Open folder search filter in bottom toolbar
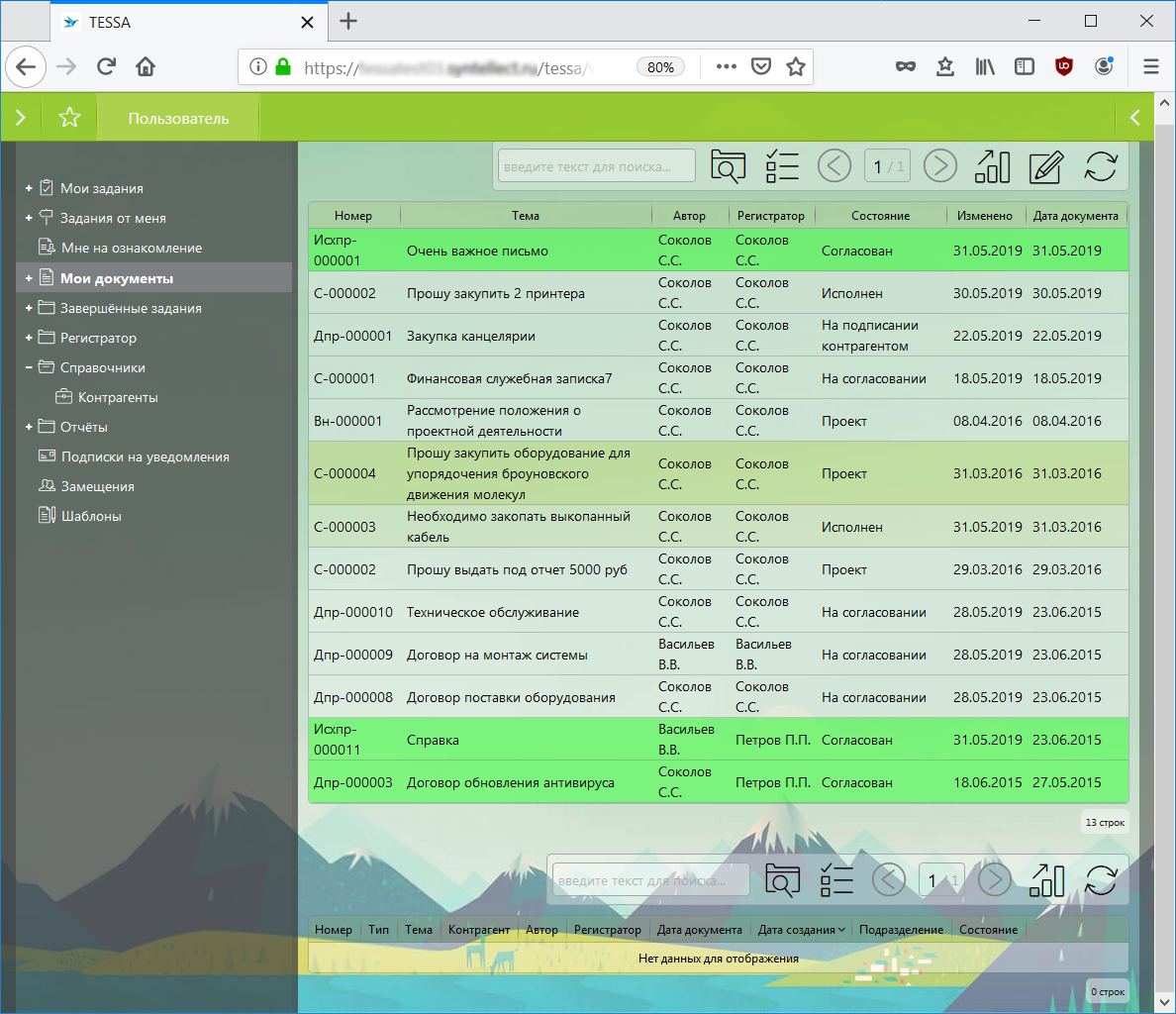The height and width of the screenshot is (1014, 1176). 782,880
